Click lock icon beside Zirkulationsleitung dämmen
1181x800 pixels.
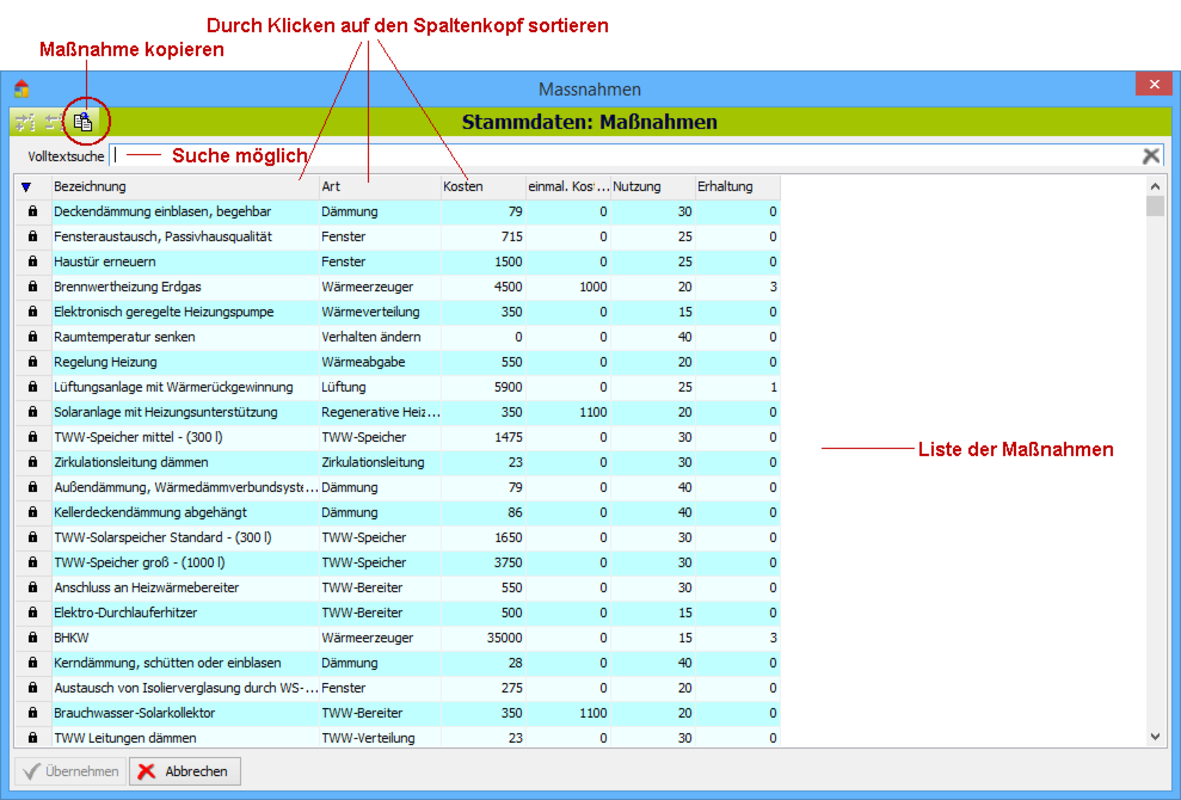[x=32, y=462]
